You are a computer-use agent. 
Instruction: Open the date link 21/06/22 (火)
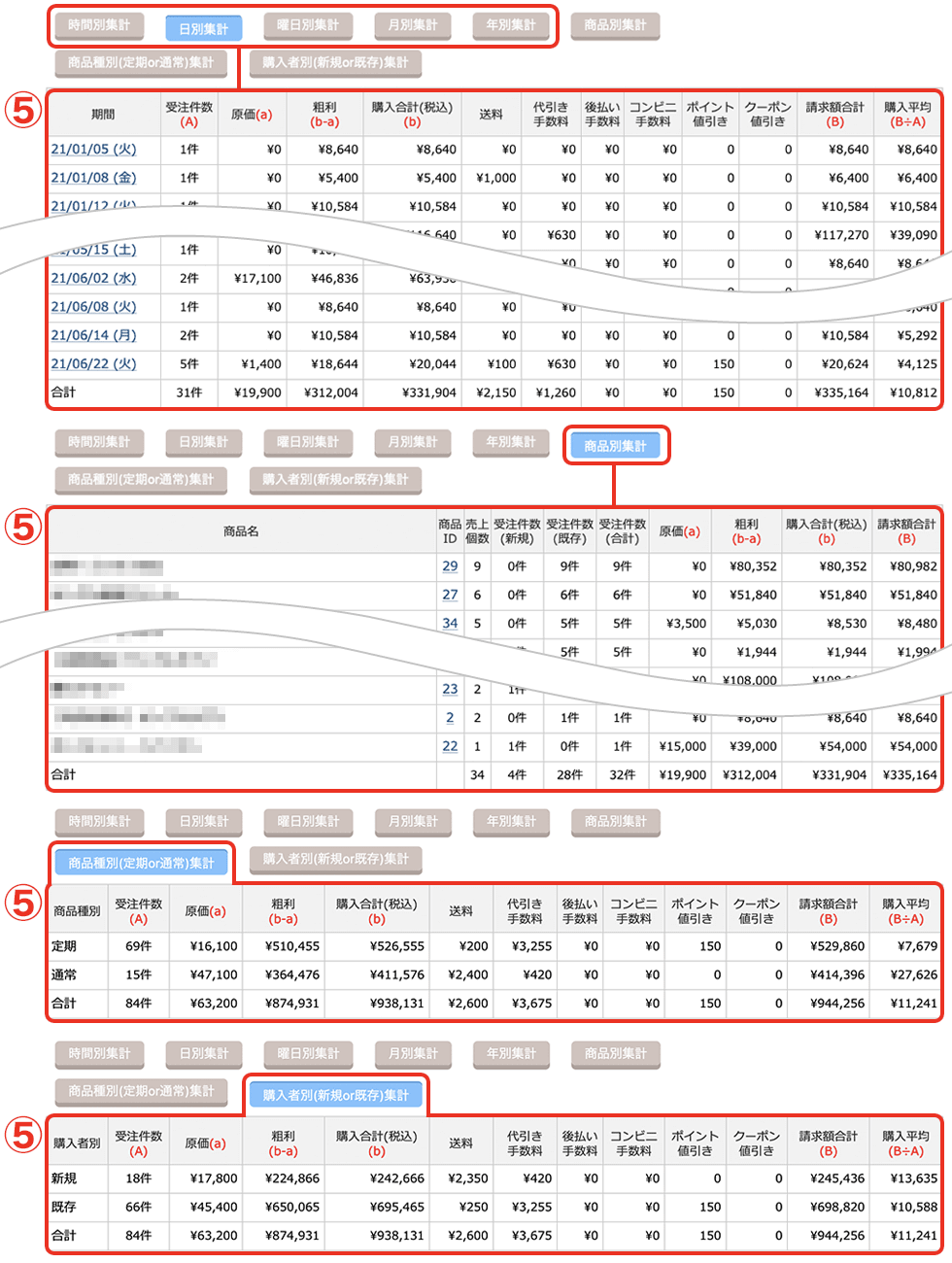(x=93, y=364)
